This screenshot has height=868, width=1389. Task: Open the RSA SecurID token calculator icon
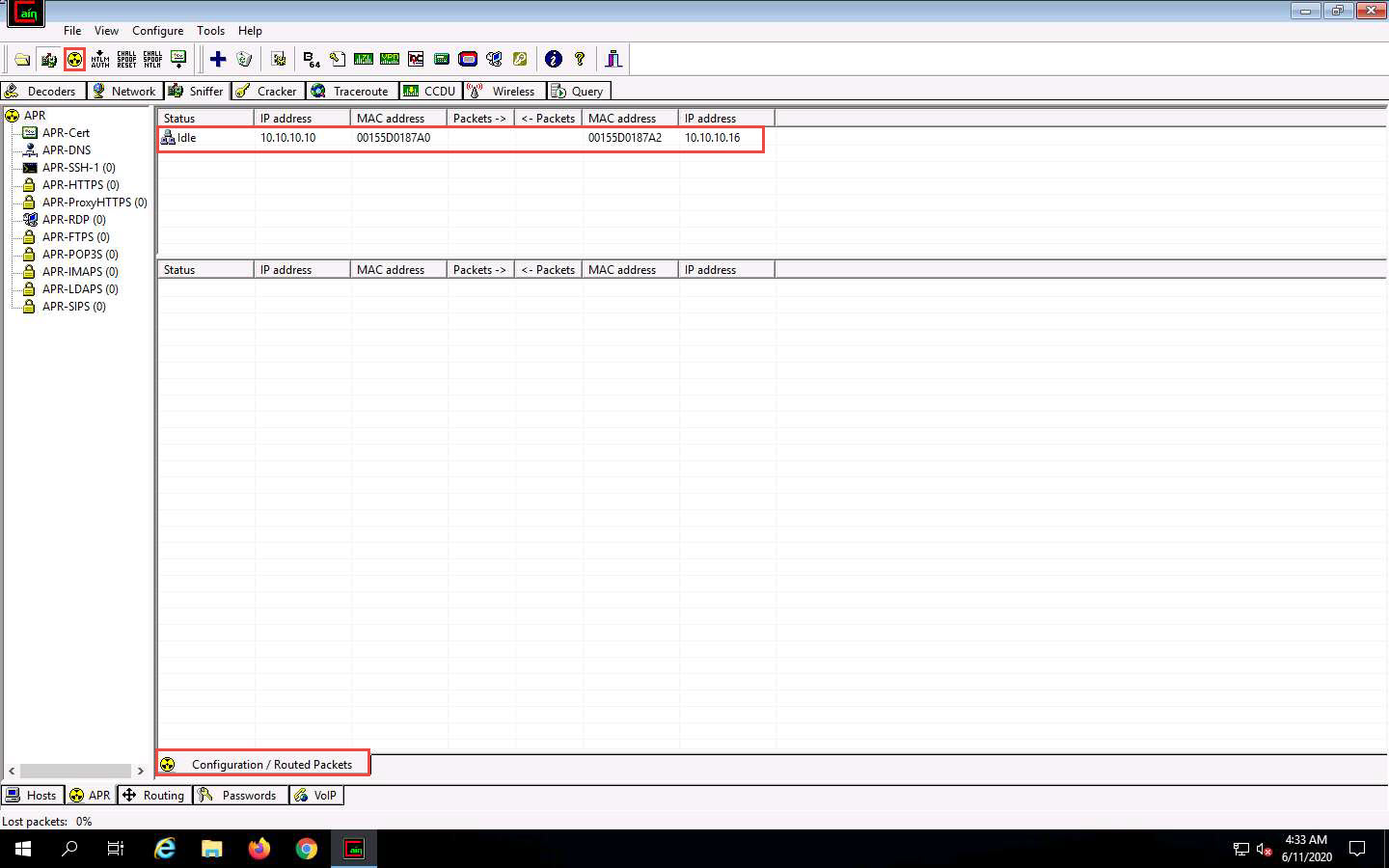tap(468, 60)
